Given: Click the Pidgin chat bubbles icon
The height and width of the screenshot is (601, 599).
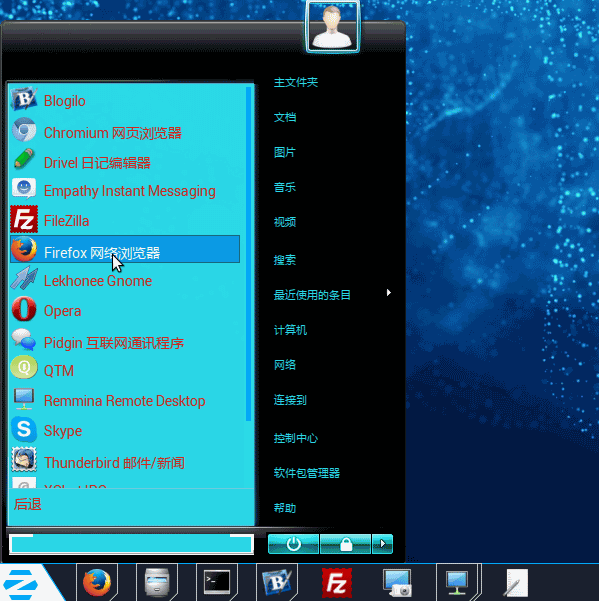Looking at the screenshot, I should pos(24,340).
